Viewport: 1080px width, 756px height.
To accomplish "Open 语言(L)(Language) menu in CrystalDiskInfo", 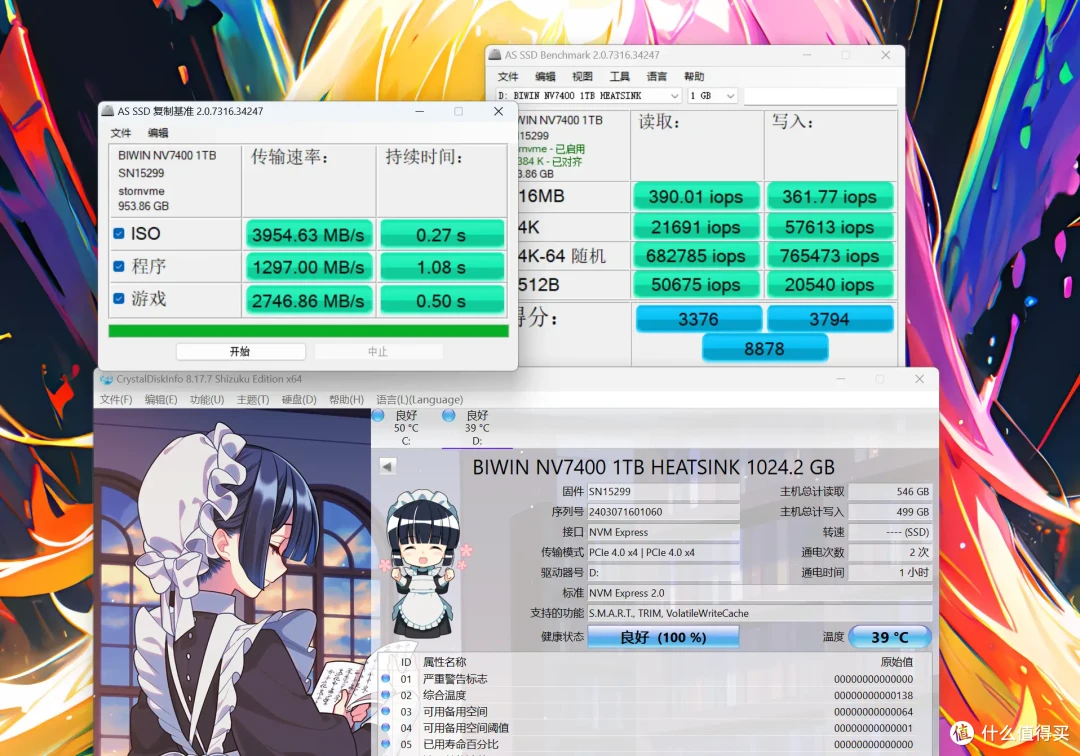I will pyautogui.click(x=419, y=399).
